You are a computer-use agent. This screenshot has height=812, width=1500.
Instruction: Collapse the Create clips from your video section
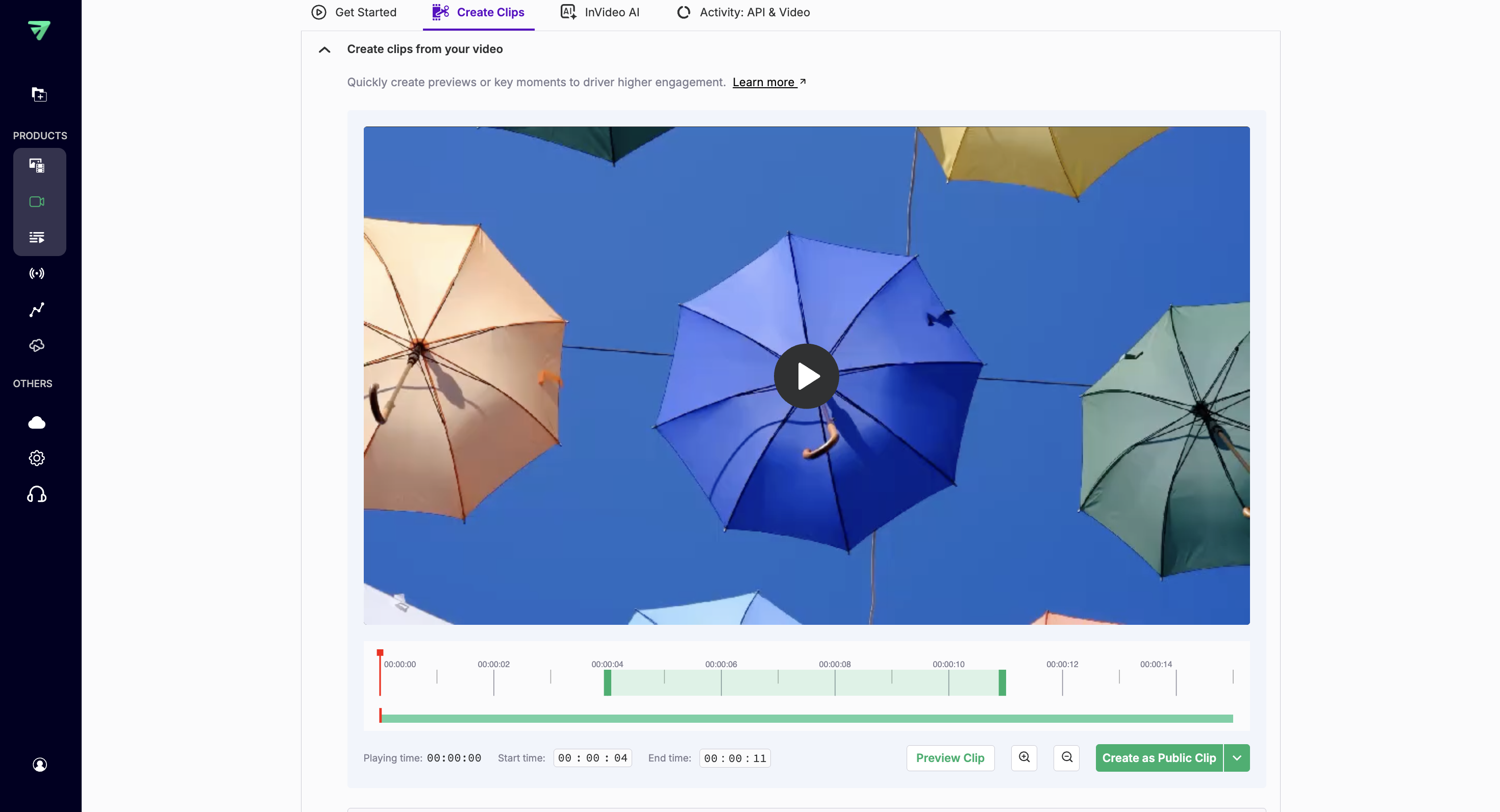click(x=324, y=49)
